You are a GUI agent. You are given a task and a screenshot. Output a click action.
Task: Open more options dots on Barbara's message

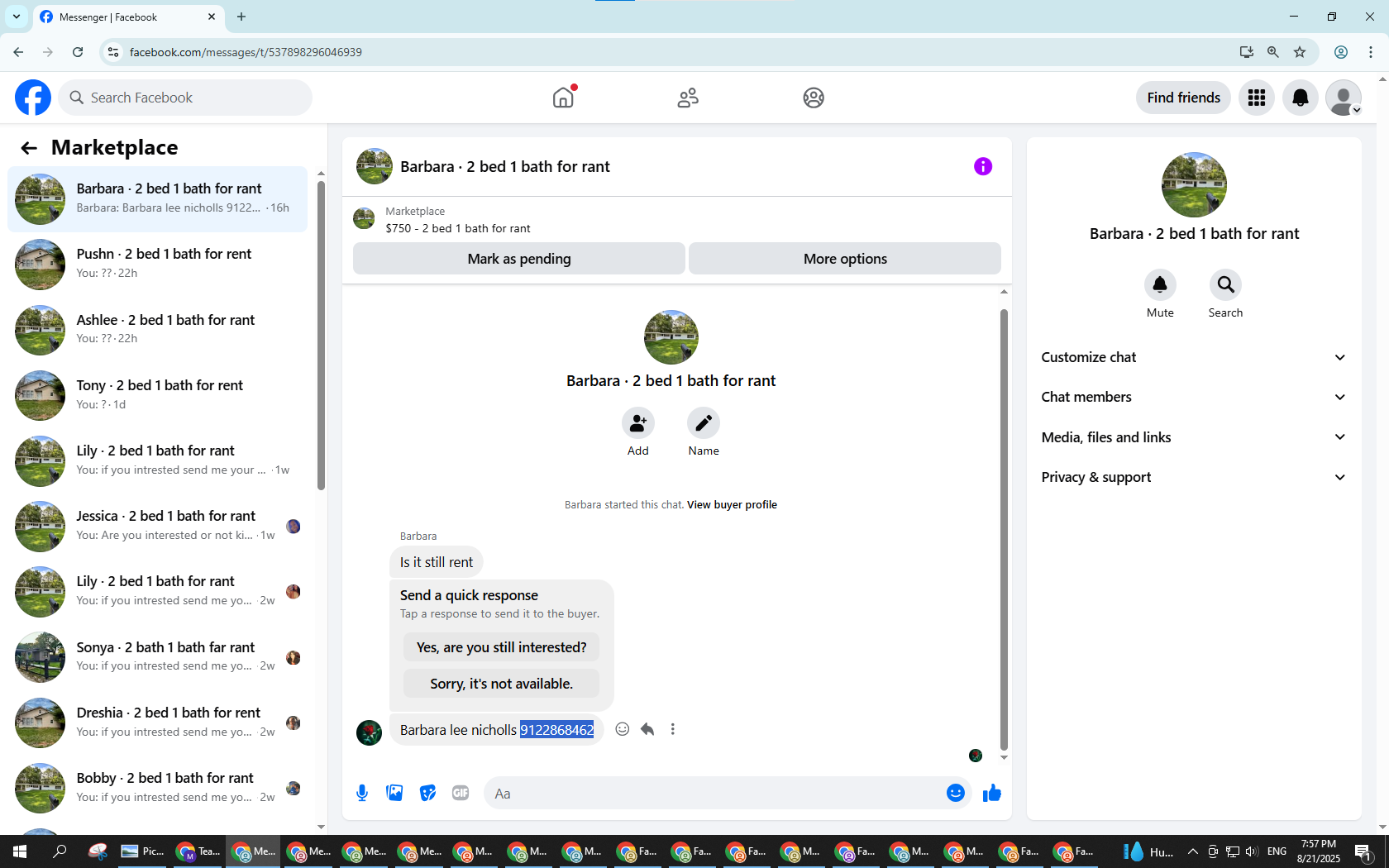click(673, 729)
